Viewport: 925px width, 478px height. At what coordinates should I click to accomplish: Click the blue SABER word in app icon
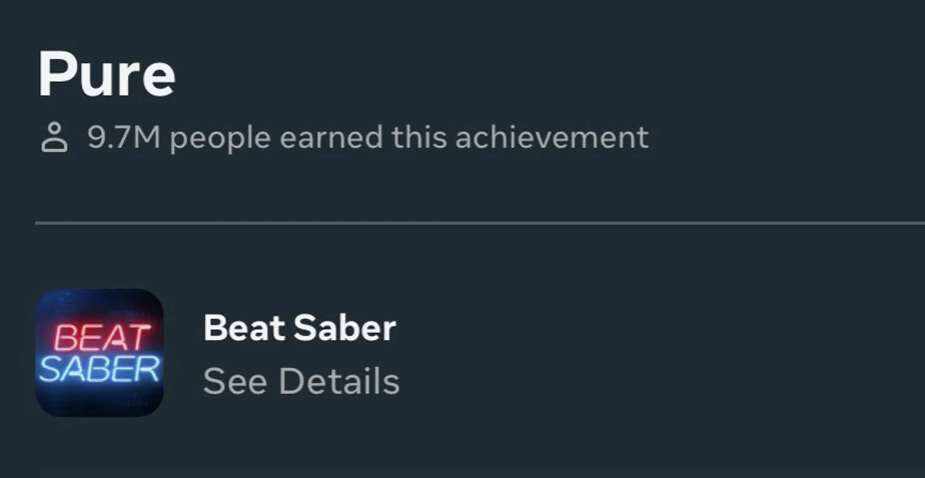tap(99, 369)
